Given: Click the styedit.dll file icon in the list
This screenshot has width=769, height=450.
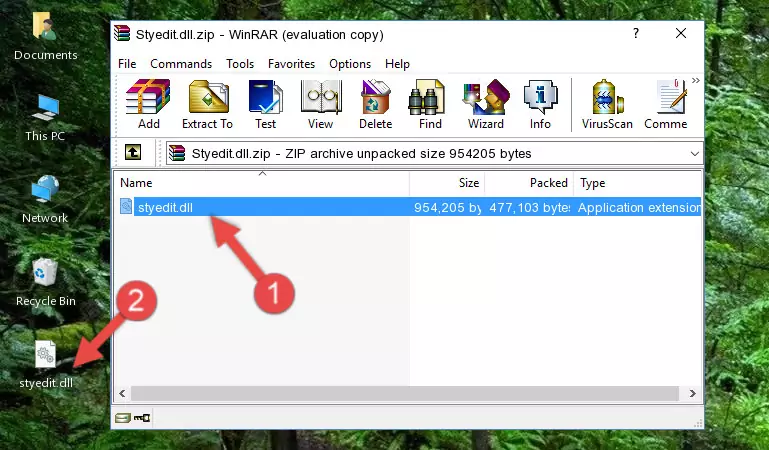Looking at the screenshot, I should (x=126, y=207).
